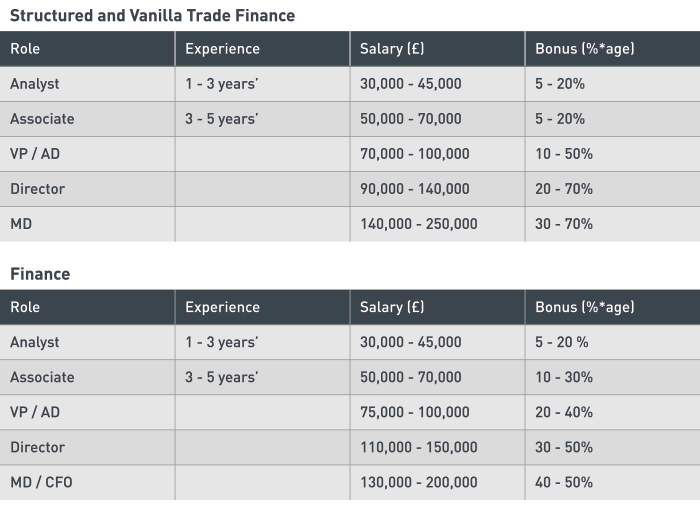Click the Finance section heading
Viewport: 700px width, 510px height.
(x=40, y=274)
